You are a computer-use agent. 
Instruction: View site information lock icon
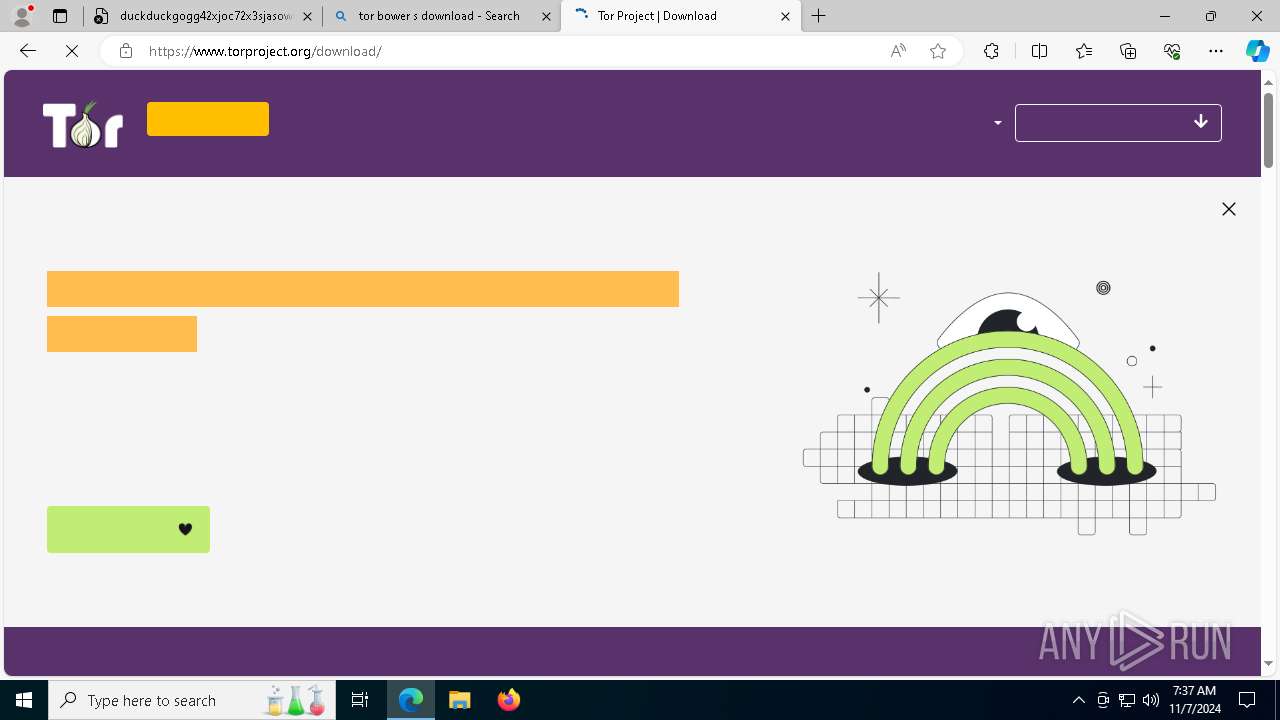(125, 51)
